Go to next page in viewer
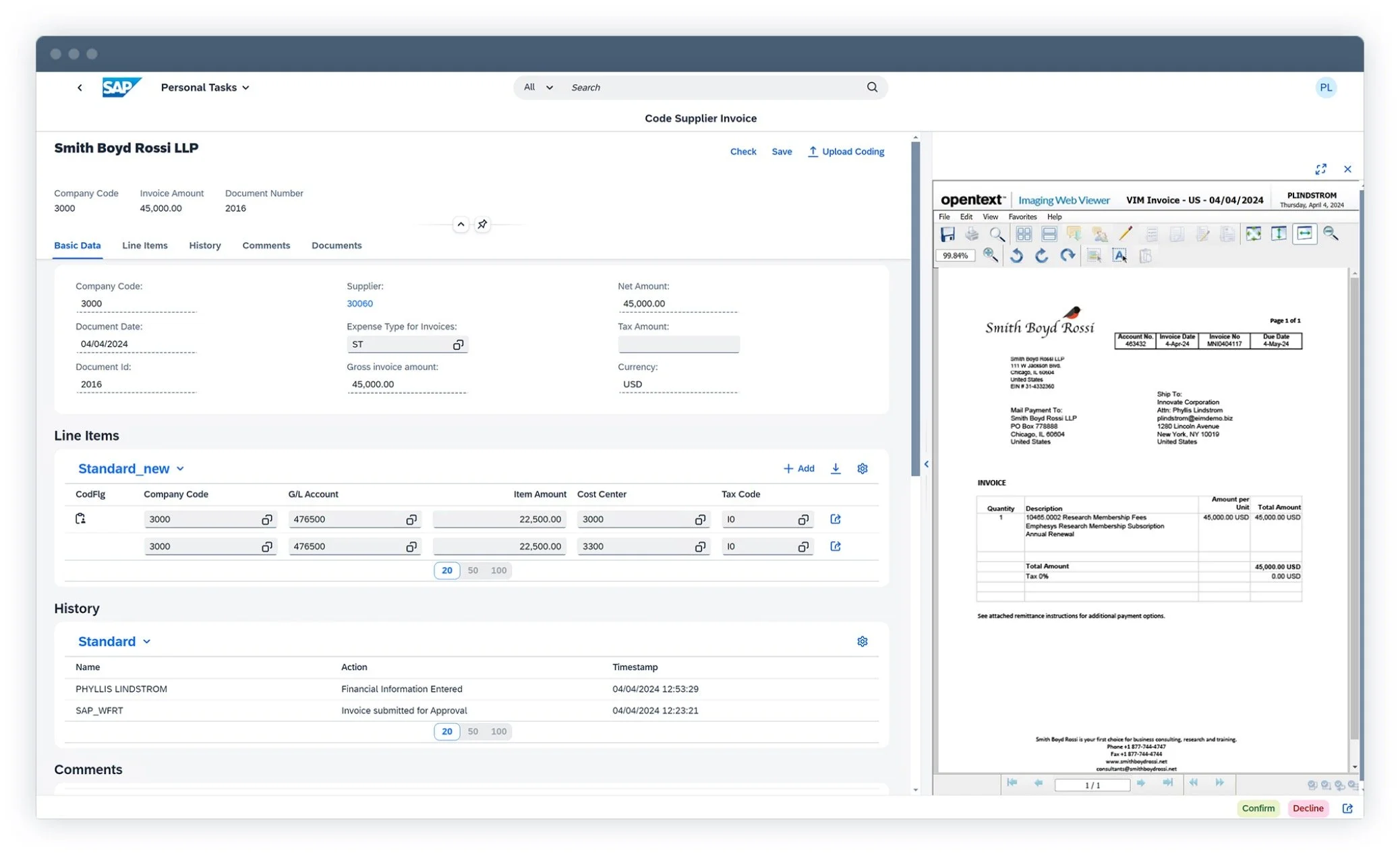Viewport: 1400px width, 855px height. [1141, 783]
